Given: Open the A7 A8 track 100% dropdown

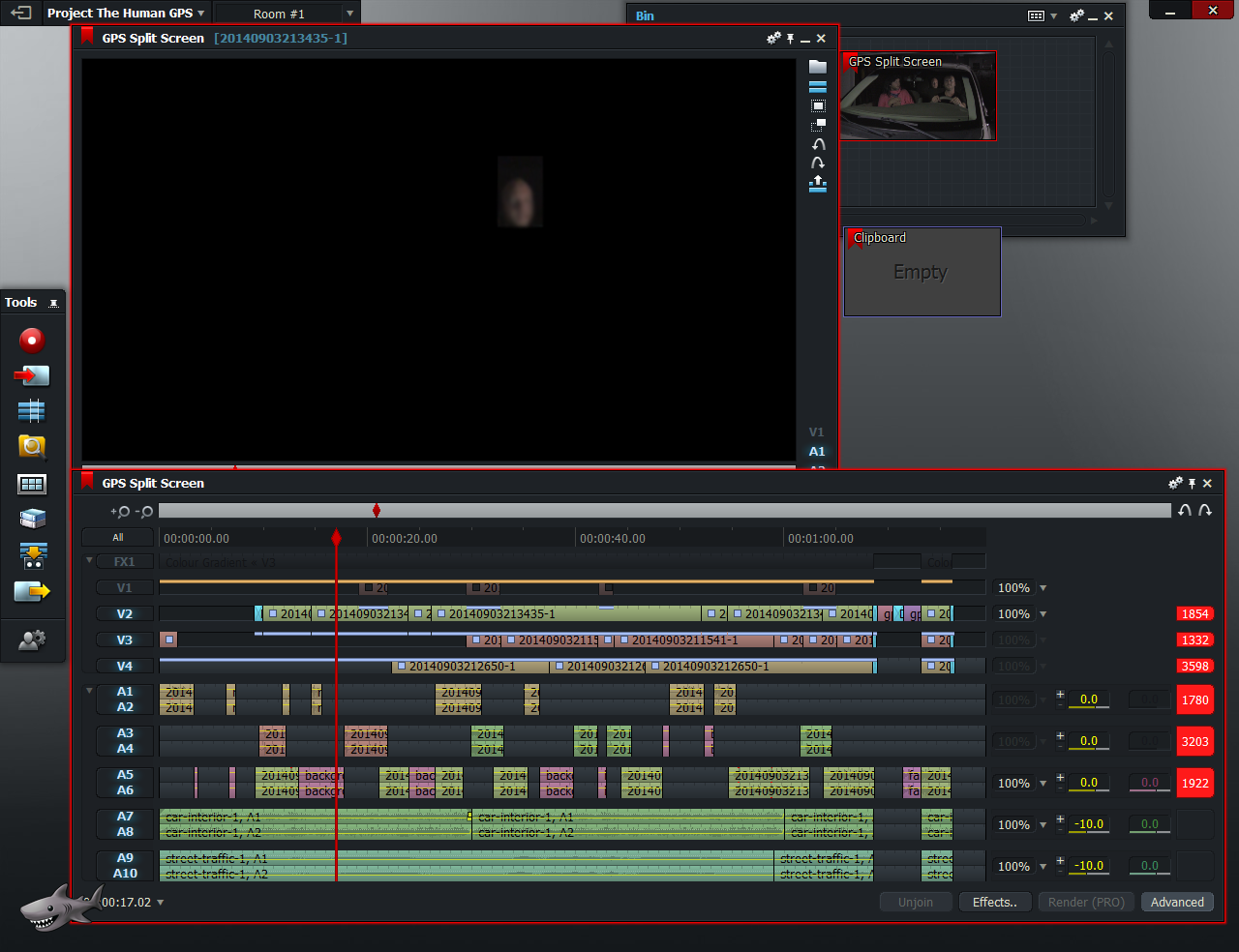Looking at the screenshot, I should [1043, 825].
